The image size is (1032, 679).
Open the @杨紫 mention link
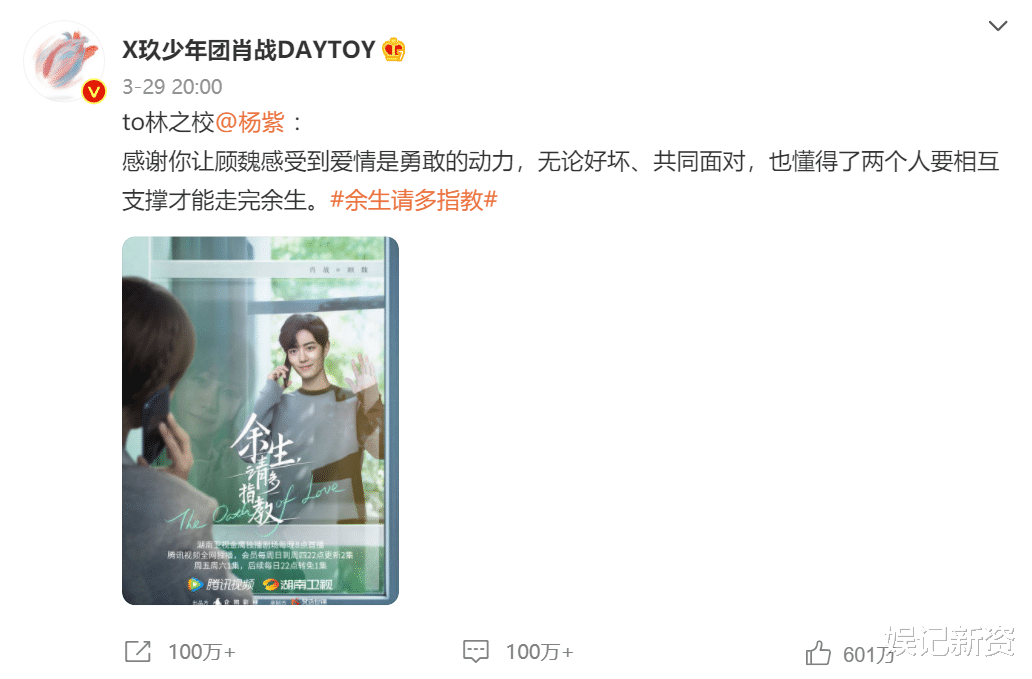[249, 122]
